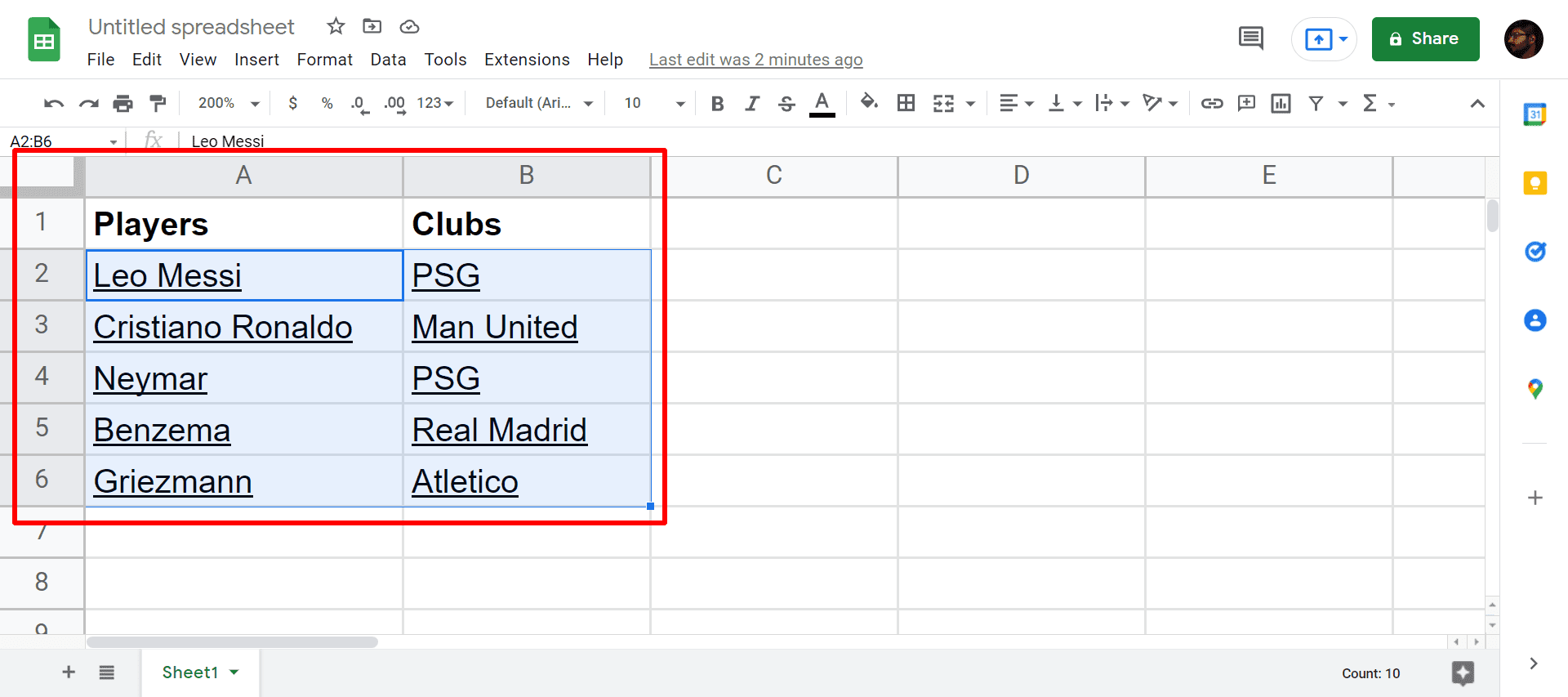
Task: Open Google Tasks side panel
Action: [1535, 252]
